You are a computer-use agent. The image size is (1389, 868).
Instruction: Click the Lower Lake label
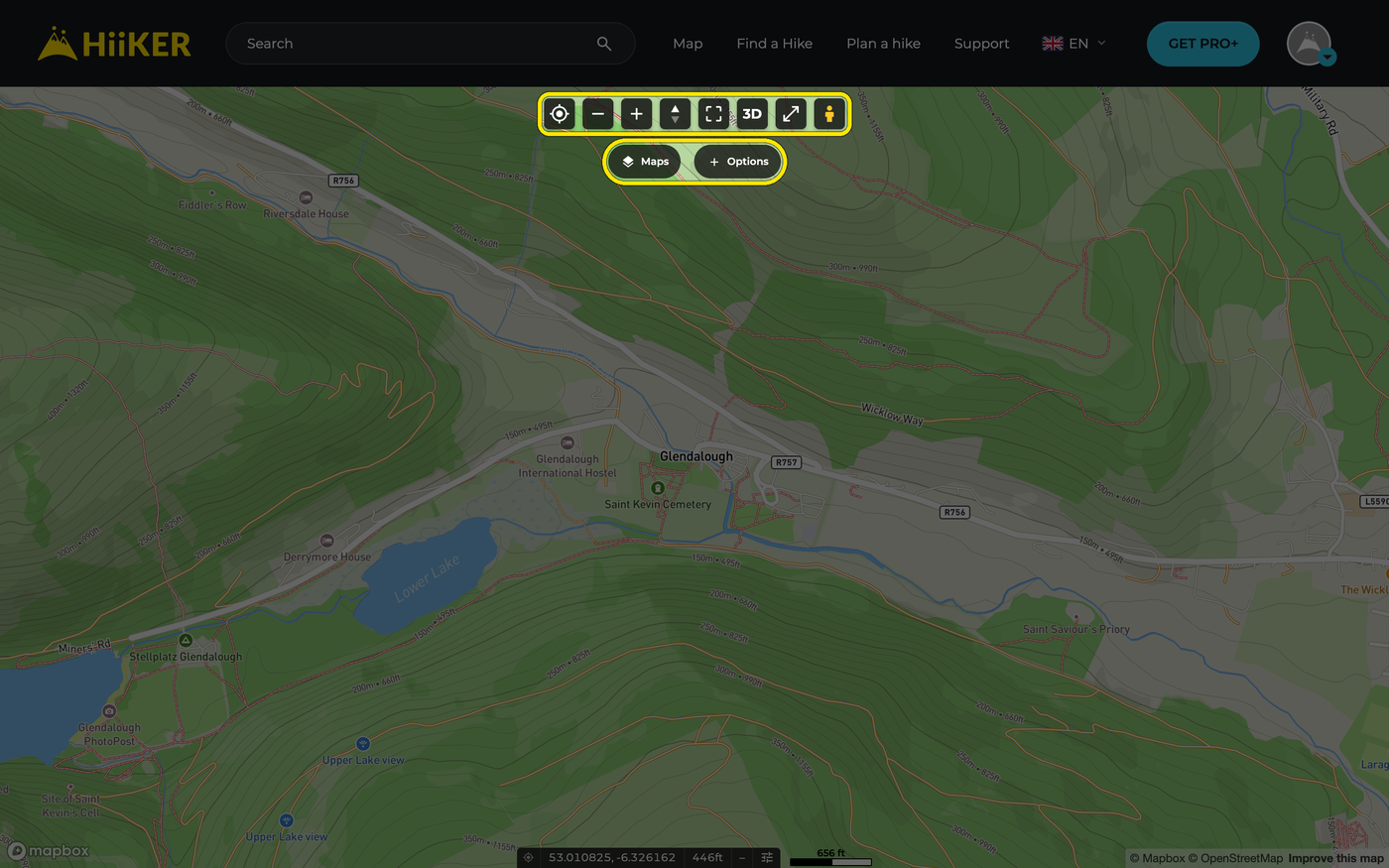click(428, 578)
